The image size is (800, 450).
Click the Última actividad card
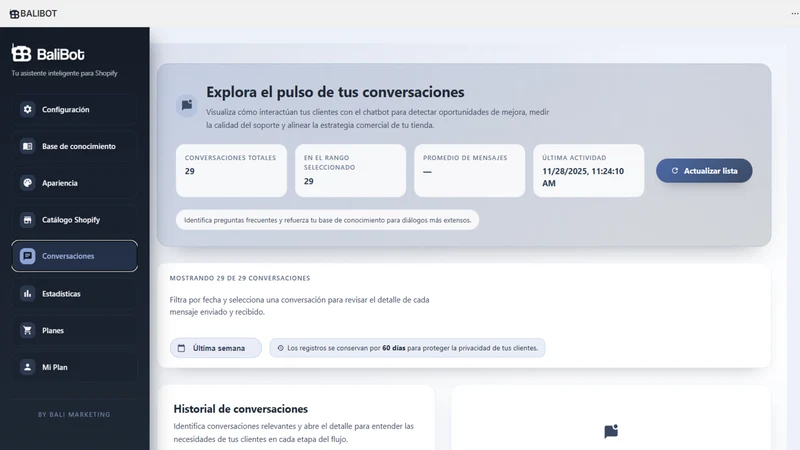[x=589, y=170]
